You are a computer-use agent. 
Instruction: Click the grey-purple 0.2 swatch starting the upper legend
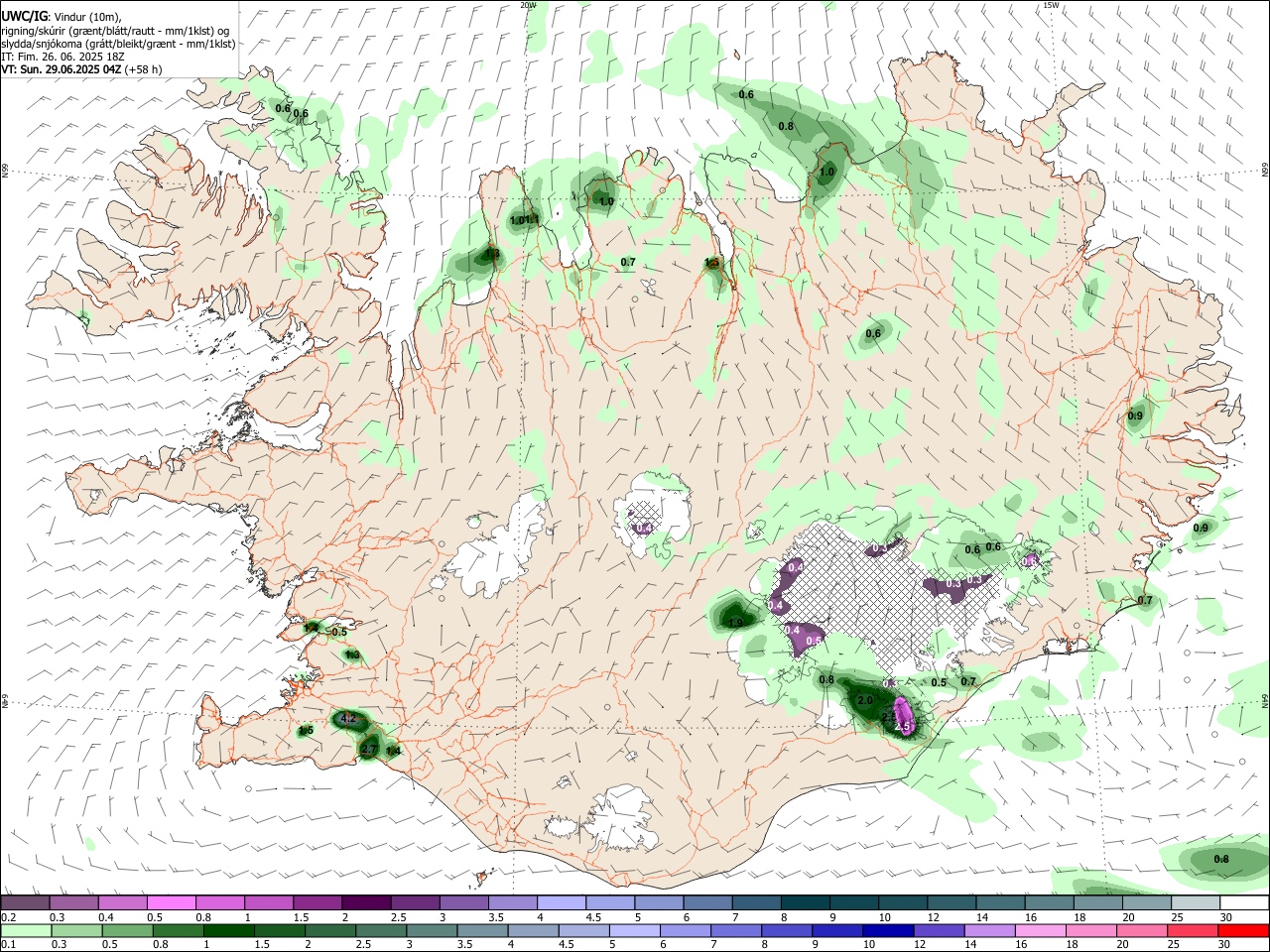[25, 902]
